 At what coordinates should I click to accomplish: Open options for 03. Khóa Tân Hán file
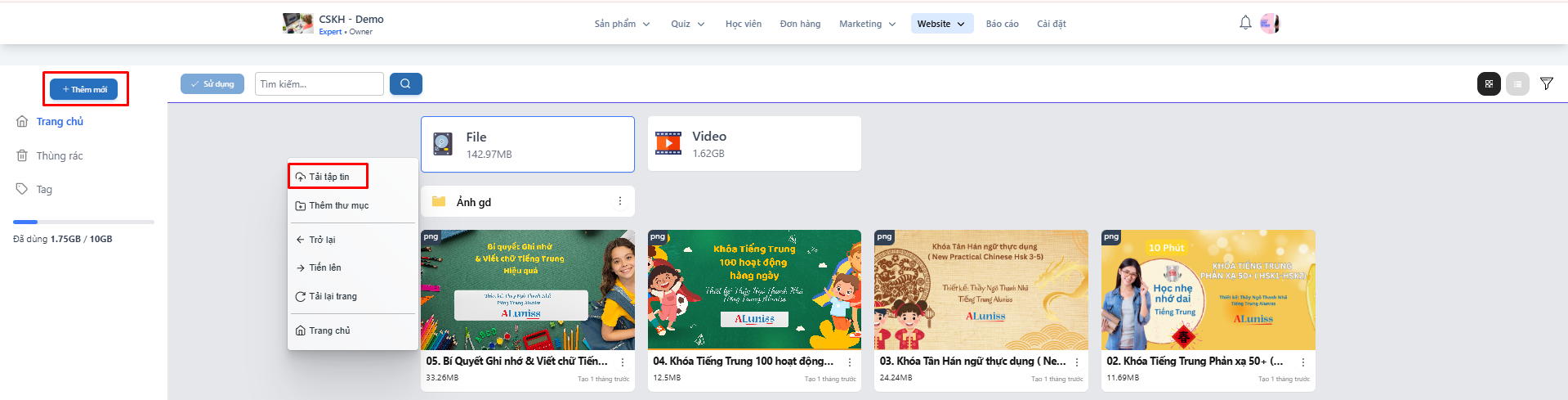[x=1076, y=362]
